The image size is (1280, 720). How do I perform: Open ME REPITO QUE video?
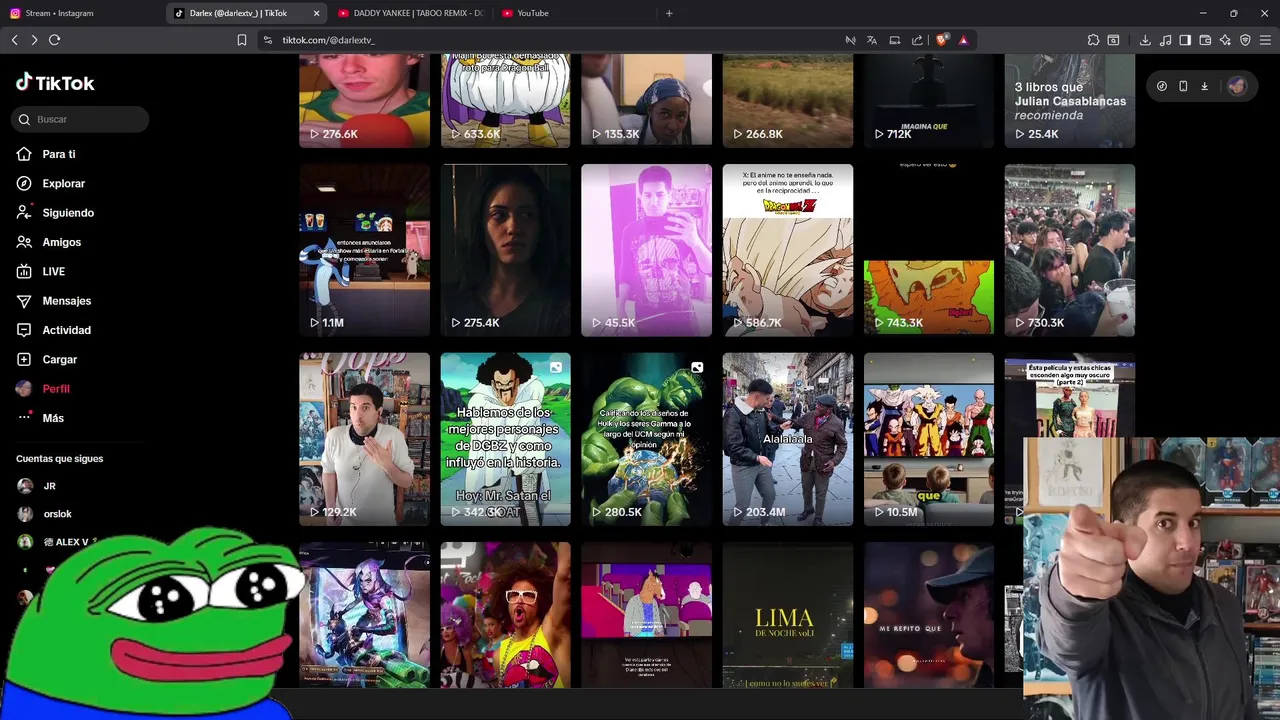coord(929,615)
